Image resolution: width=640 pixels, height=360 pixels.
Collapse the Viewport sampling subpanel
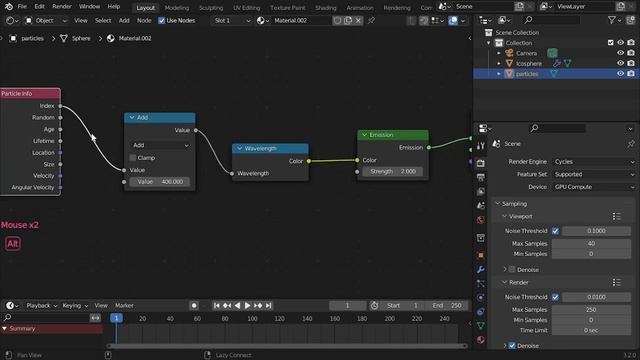[x=504, y=216]
